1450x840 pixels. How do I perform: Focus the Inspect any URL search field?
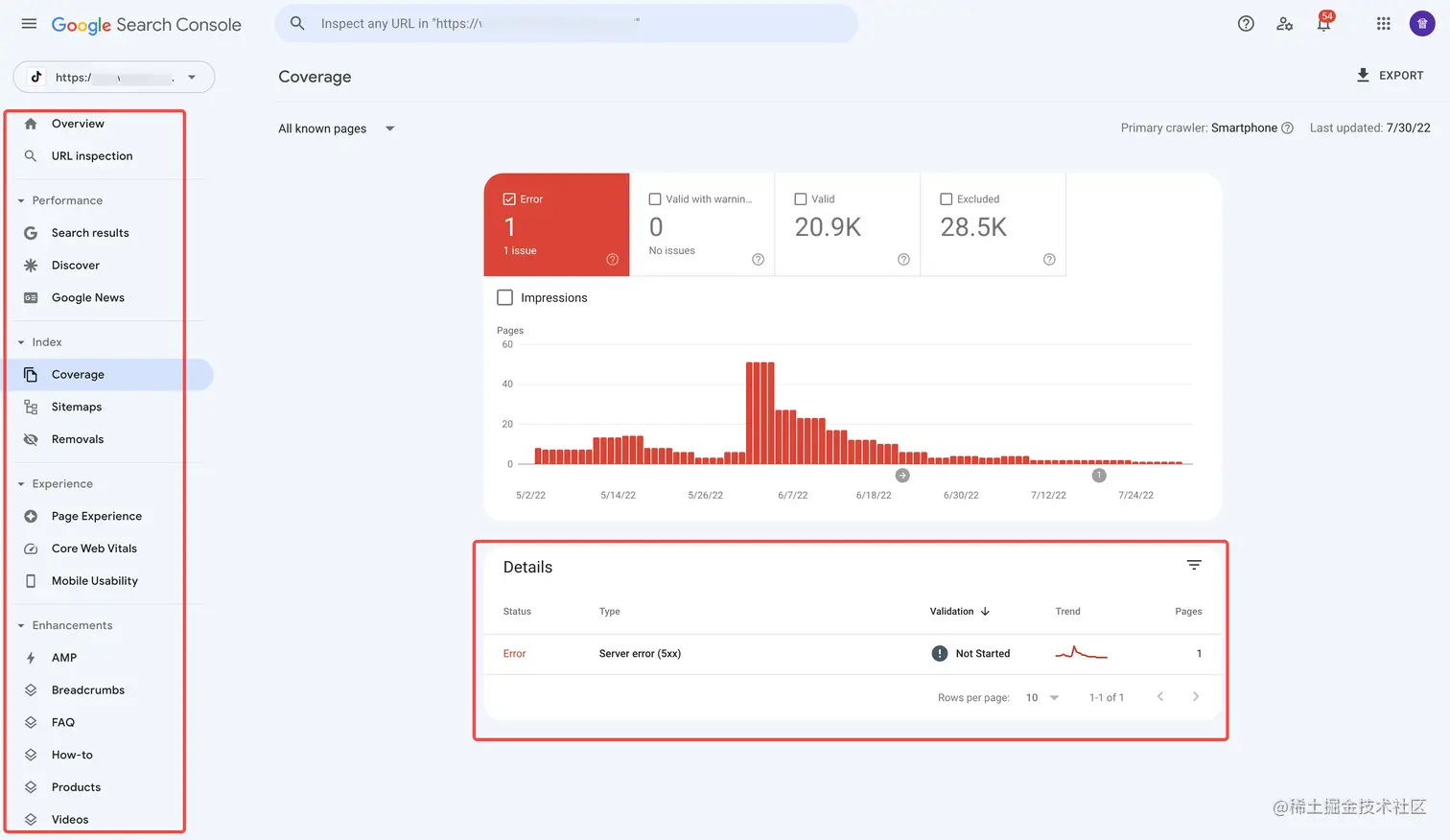567,23
